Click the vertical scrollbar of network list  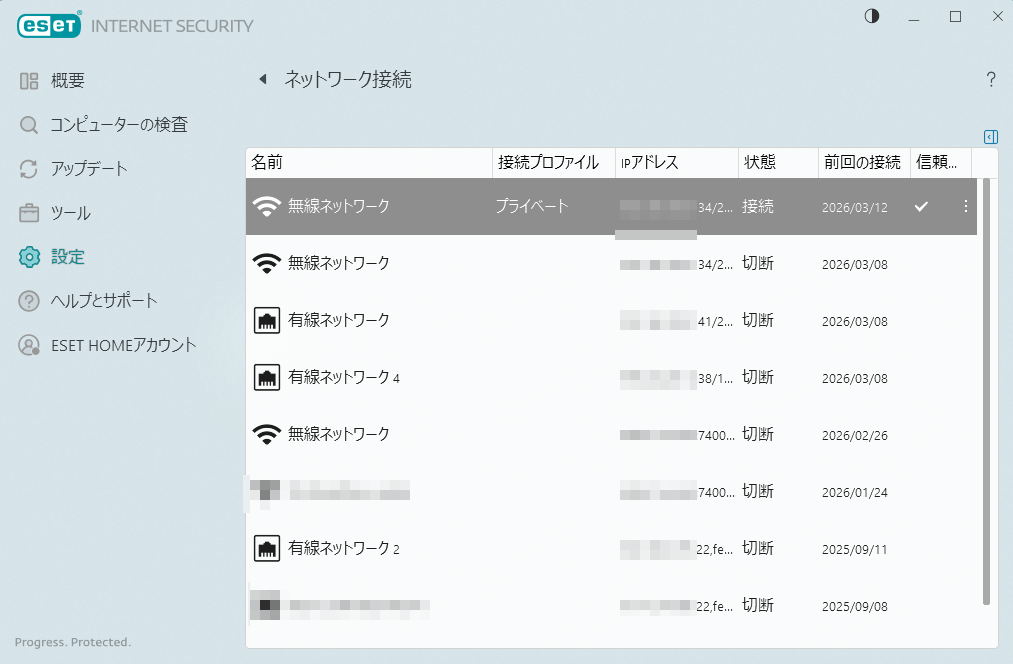click(x=986, y=390)
